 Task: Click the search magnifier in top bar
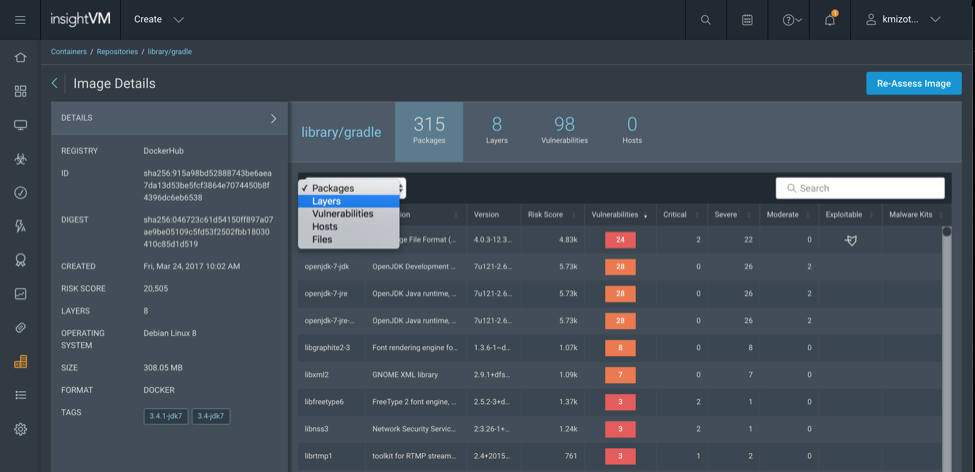tap(706, 20)
